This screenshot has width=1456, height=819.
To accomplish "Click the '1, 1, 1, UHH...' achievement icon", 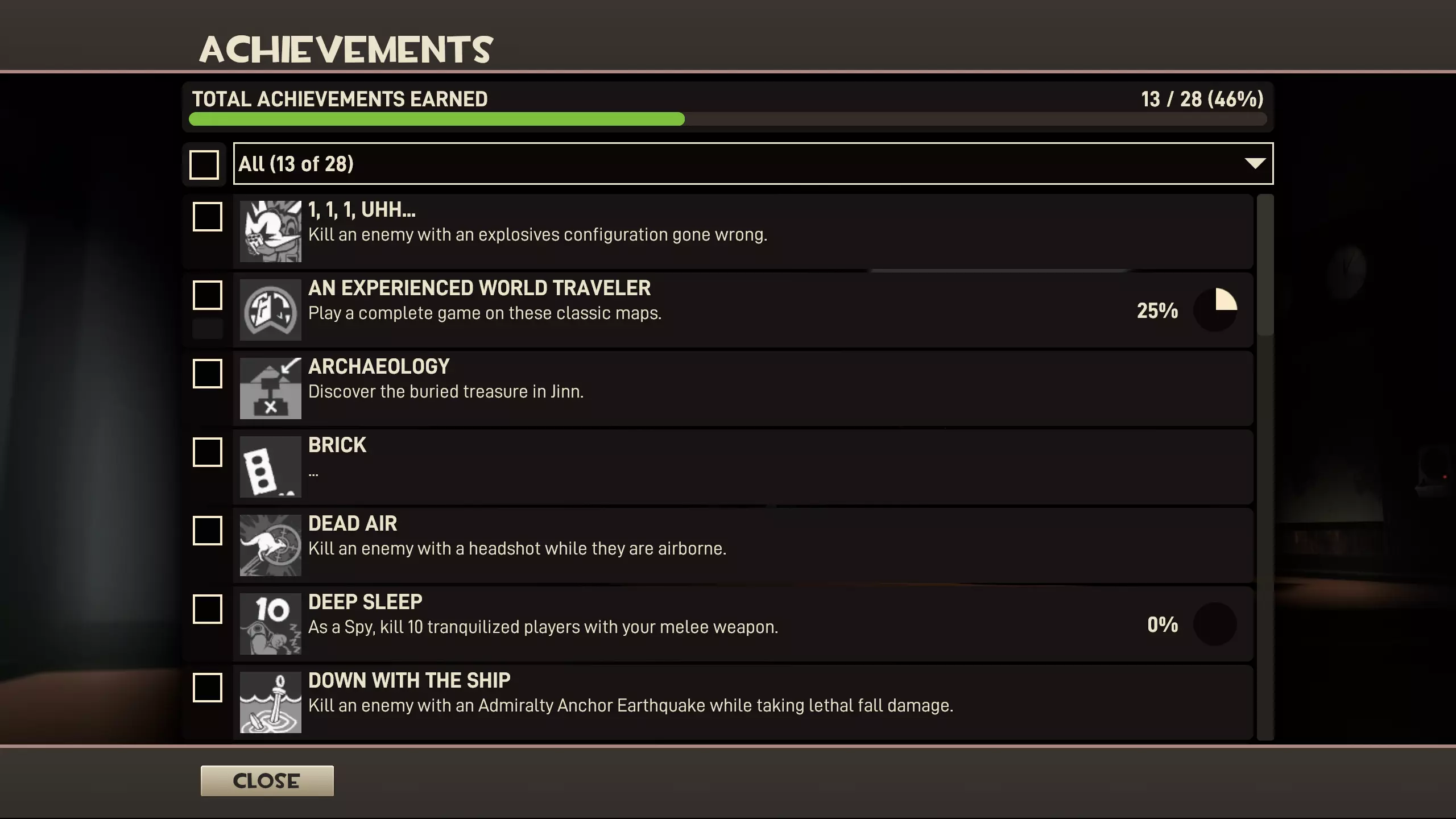I will (x=270, y=231).
